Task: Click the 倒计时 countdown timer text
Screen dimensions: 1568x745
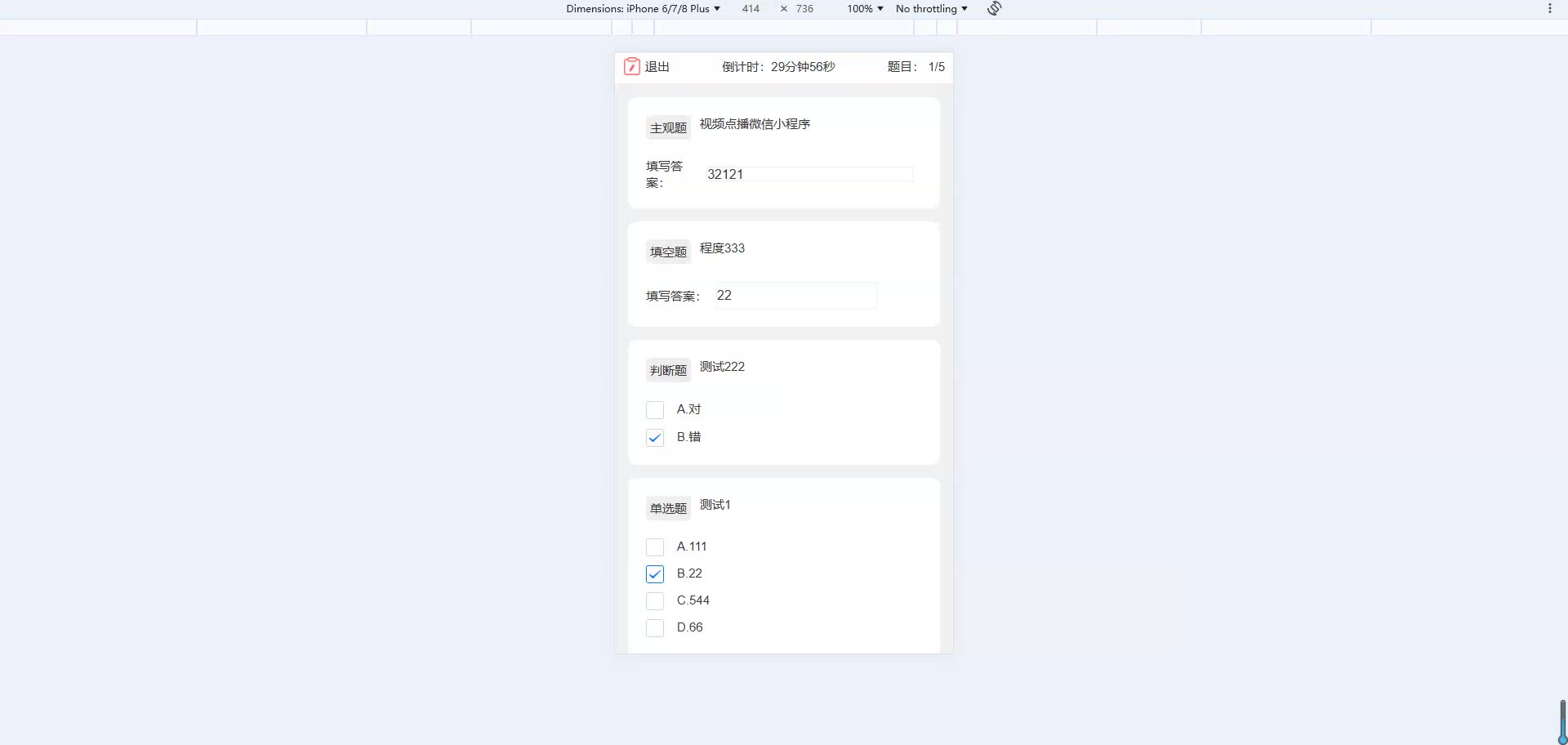Action: coord(778,67)
